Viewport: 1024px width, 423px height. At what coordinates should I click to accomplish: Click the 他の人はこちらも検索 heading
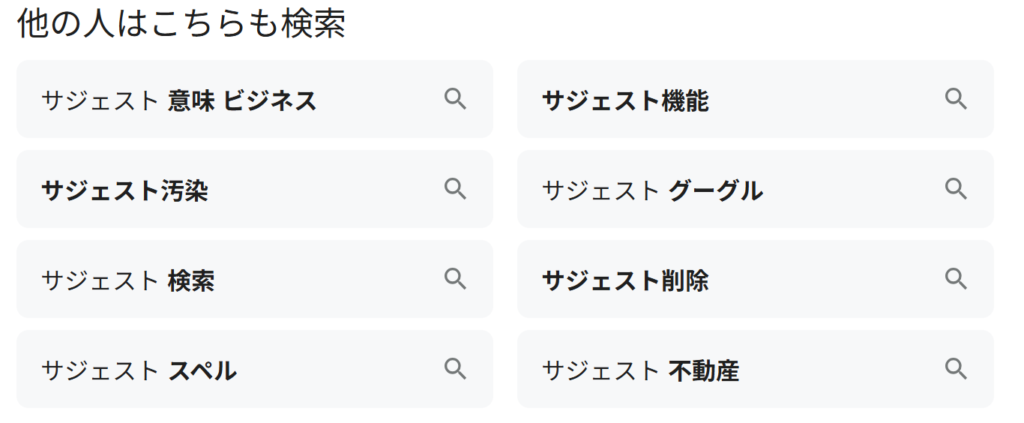tap(181, 26)
